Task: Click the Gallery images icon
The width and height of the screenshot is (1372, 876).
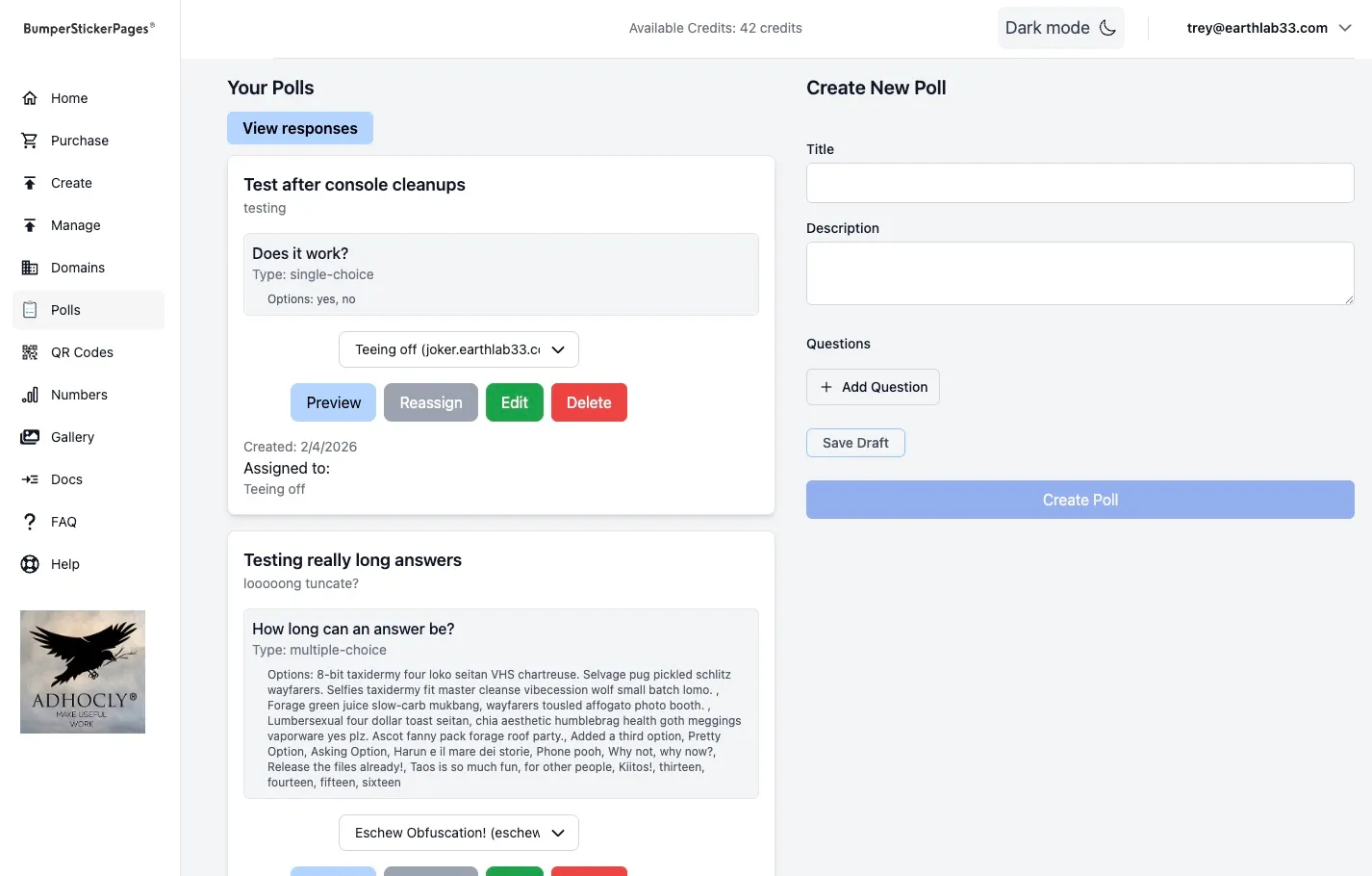Action: click(x=30, y=437)
